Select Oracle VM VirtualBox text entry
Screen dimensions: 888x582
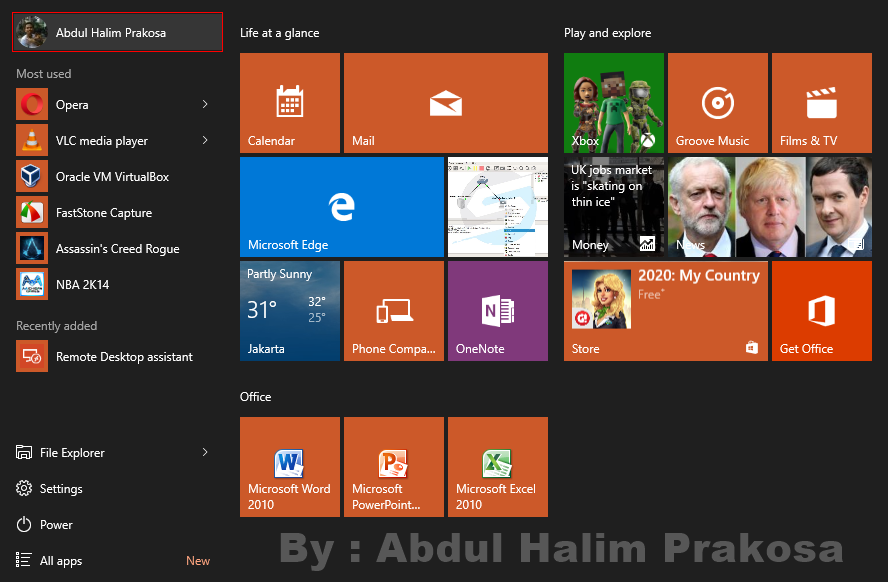[113, 177]
